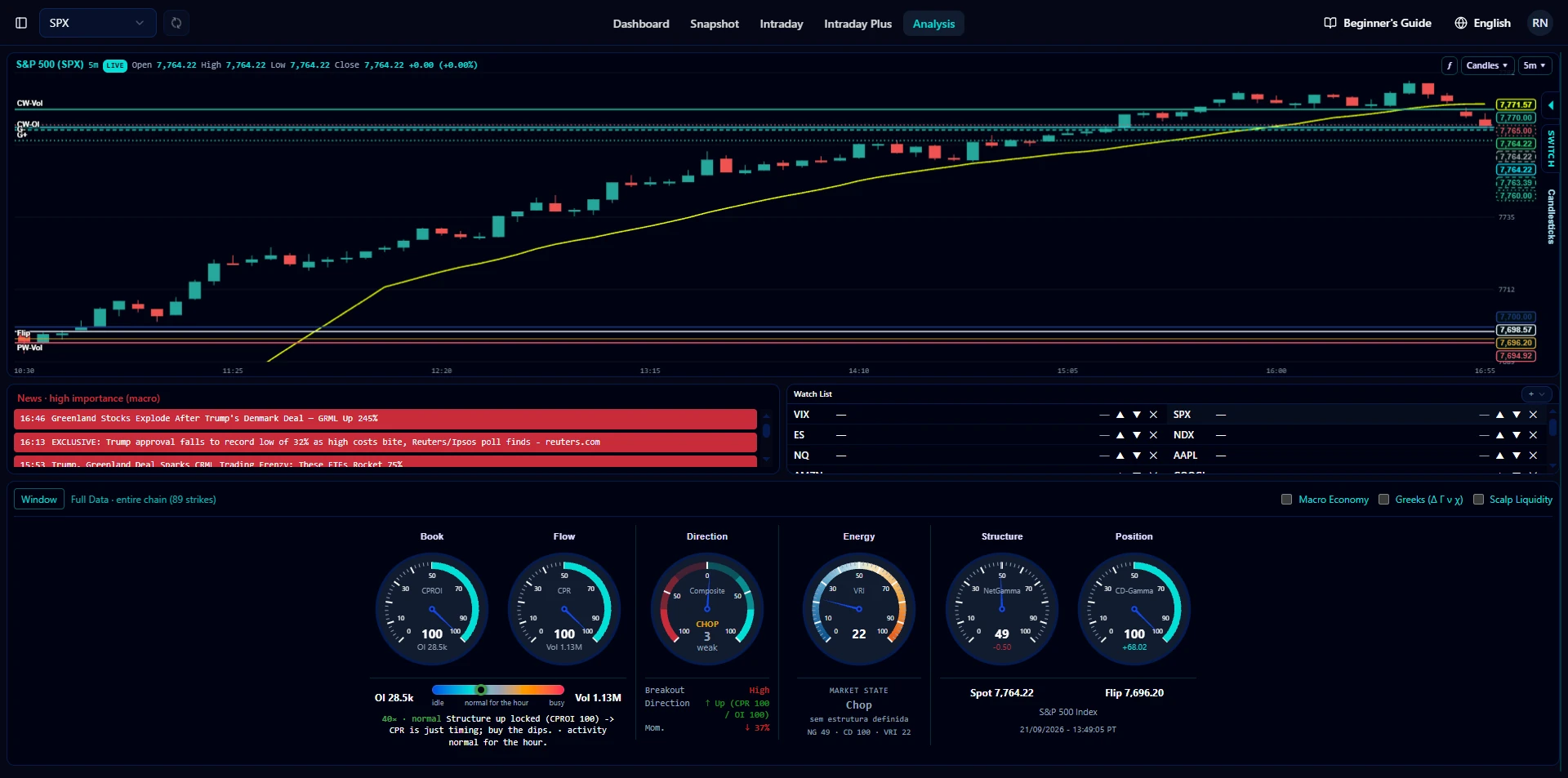Open the SPX symbol dropdown
This screenshot has width=1568, height=778.
(97, 23)
